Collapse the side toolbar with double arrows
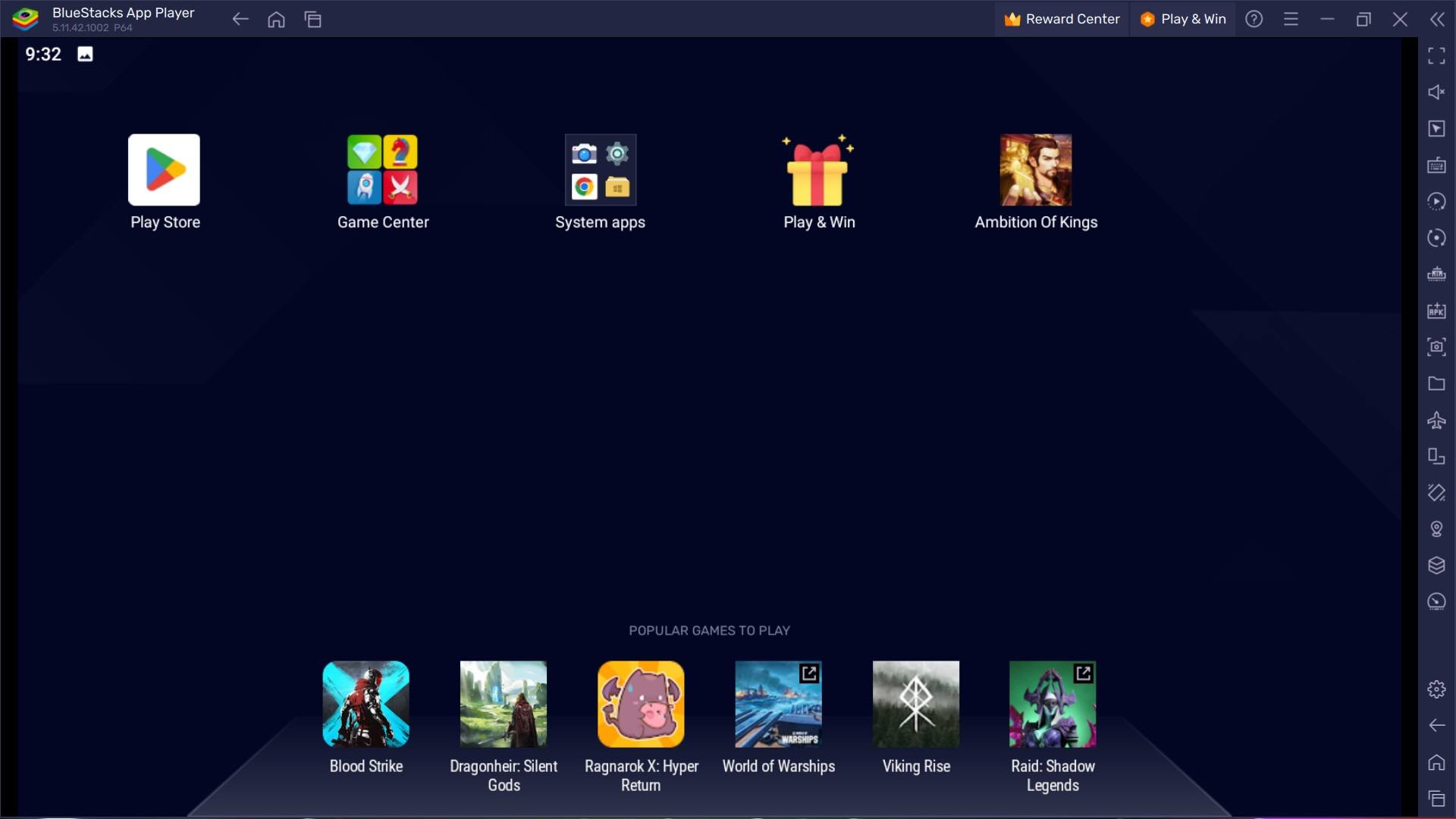Viewport: 1456px width, 819px height. (1437, 19)
